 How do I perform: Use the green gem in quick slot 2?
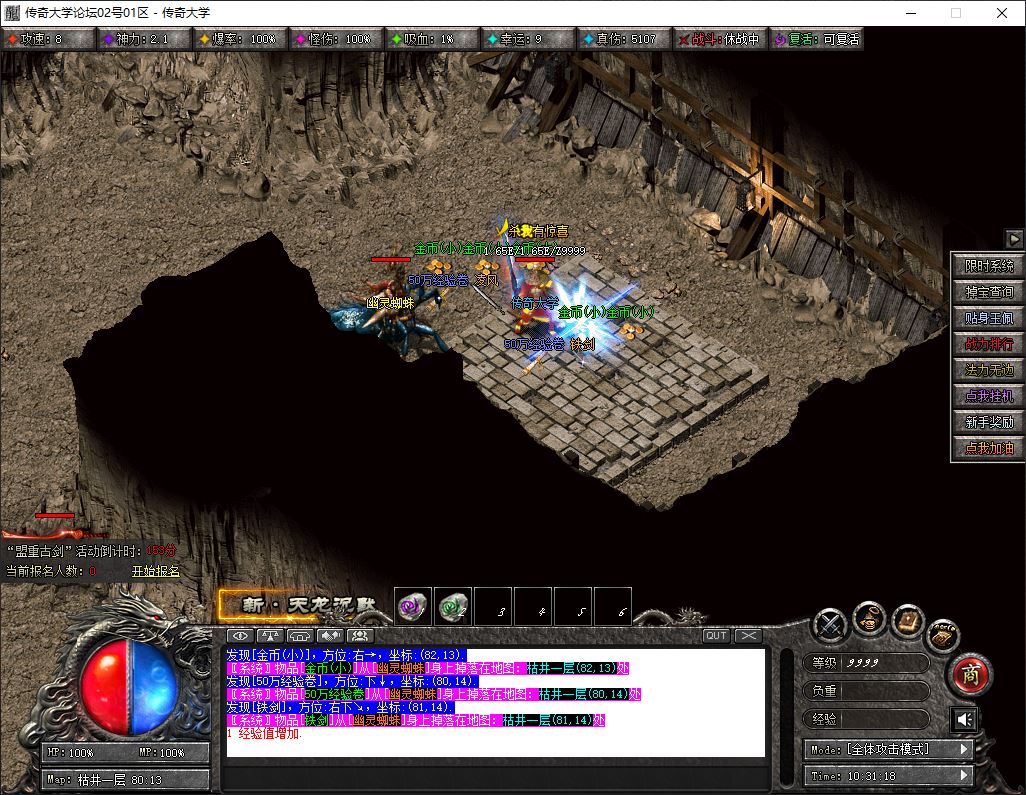coord(453,607)
